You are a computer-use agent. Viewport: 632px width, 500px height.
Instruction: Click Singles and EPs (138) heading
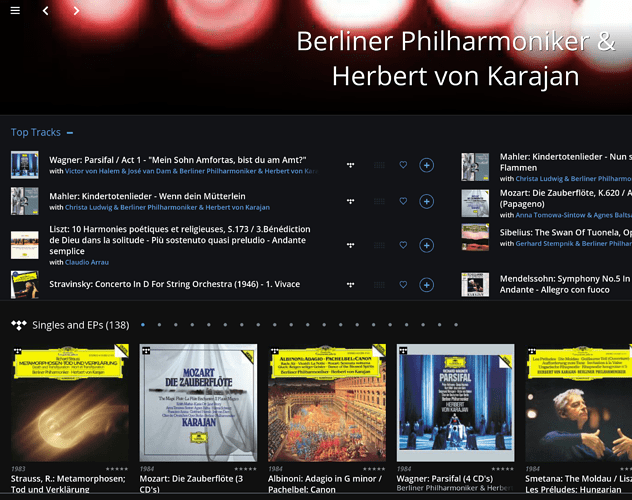(x=81, y=325)
